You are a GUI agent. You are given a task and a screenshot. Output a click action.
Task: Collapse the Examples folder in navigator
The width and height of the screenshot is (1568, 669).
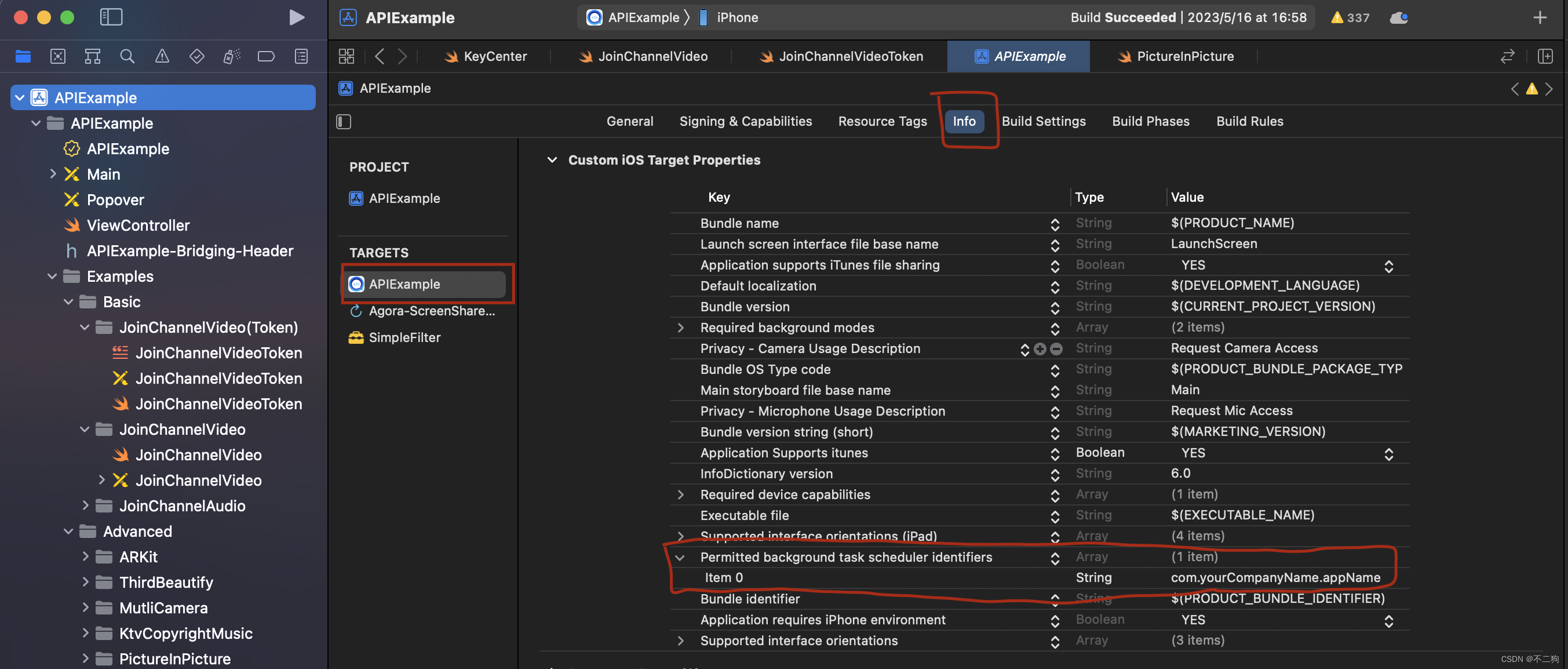coord(52,277)
